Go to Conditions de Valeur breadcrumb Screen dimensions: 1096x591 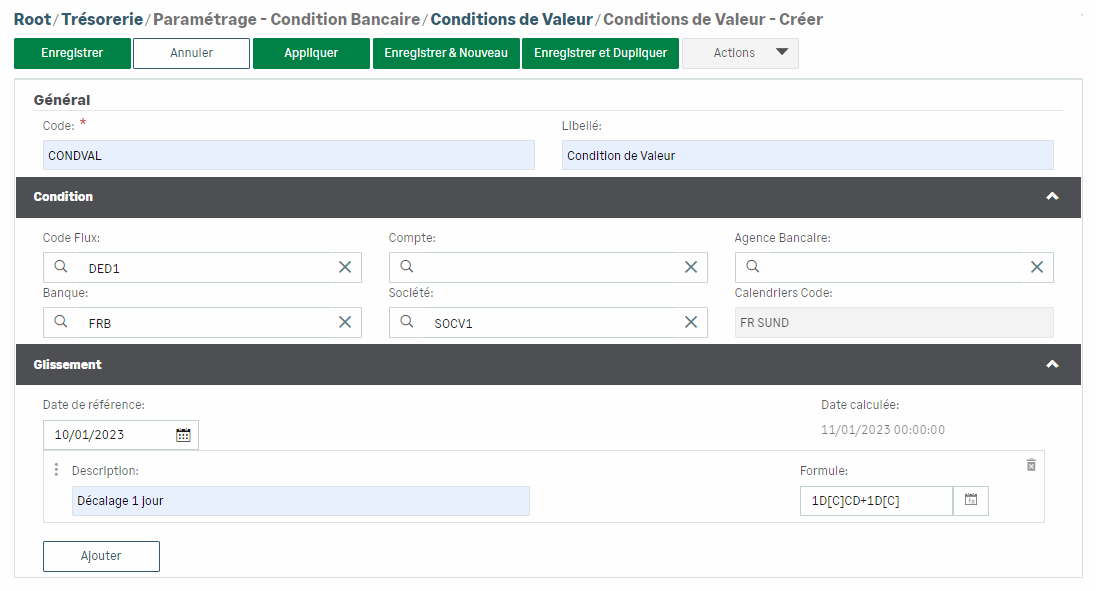(x=511, y=19)
